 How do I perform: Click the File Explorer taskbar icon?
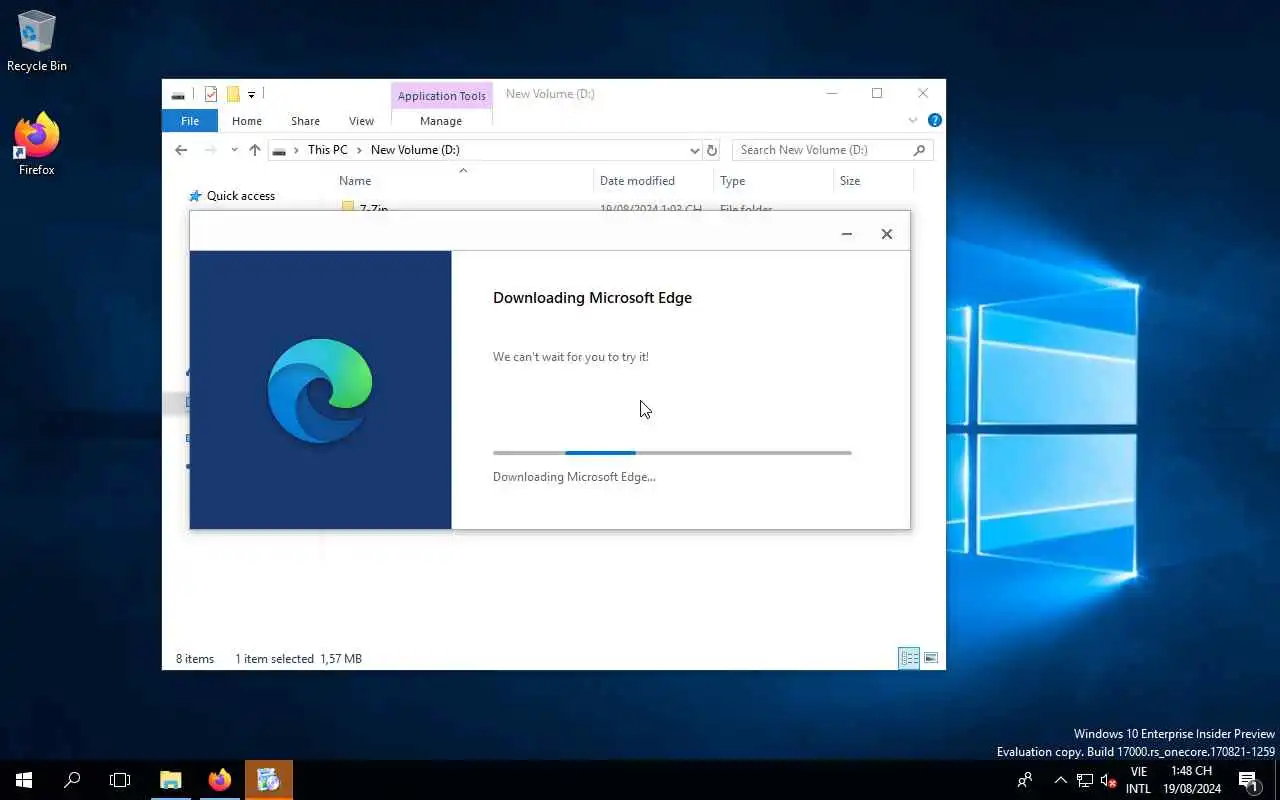point(171,780)
